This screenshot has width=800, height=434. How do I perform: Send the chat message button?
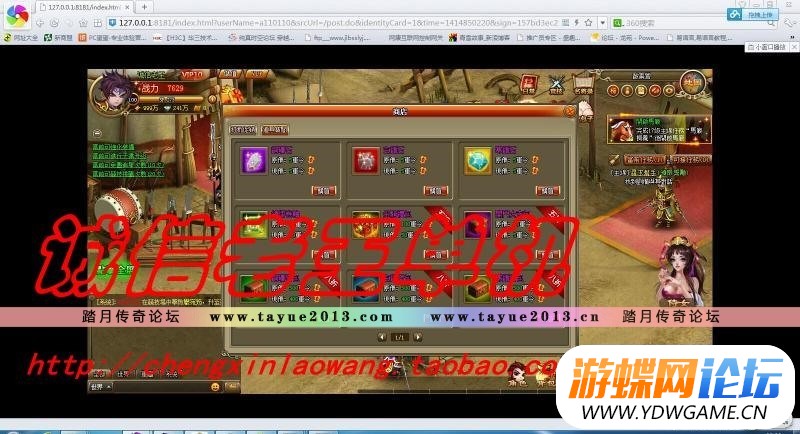tap(232, 387)
